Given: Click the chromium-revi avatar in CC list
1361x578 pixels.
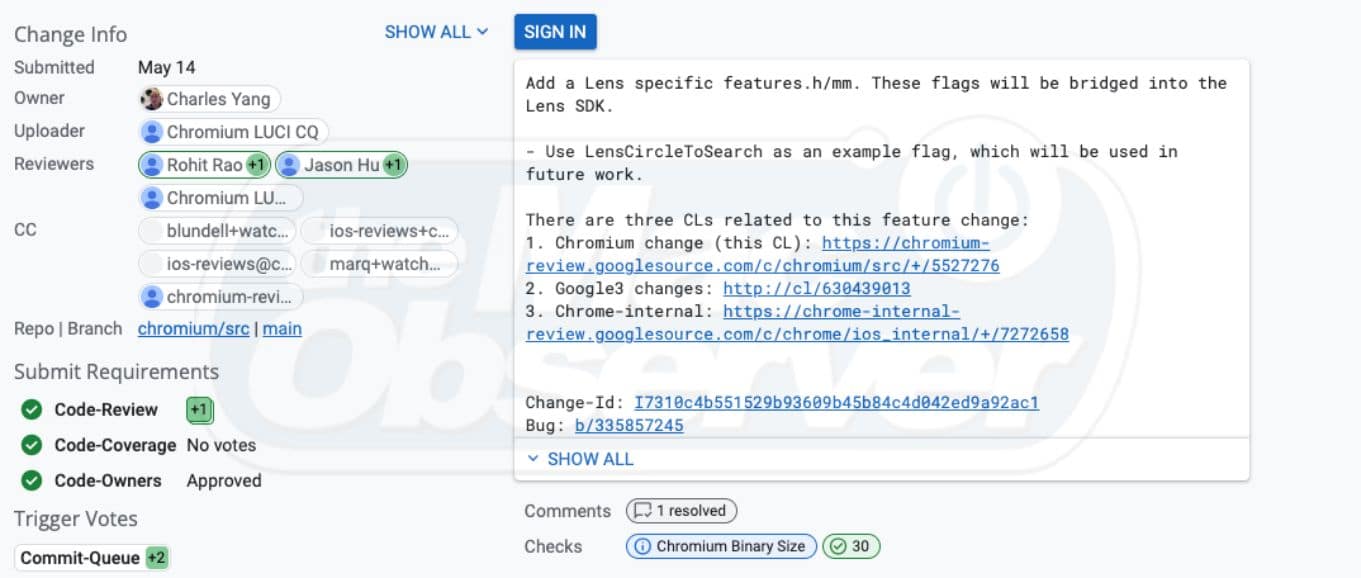Looking at the screenshot, I should pos(153,297).
